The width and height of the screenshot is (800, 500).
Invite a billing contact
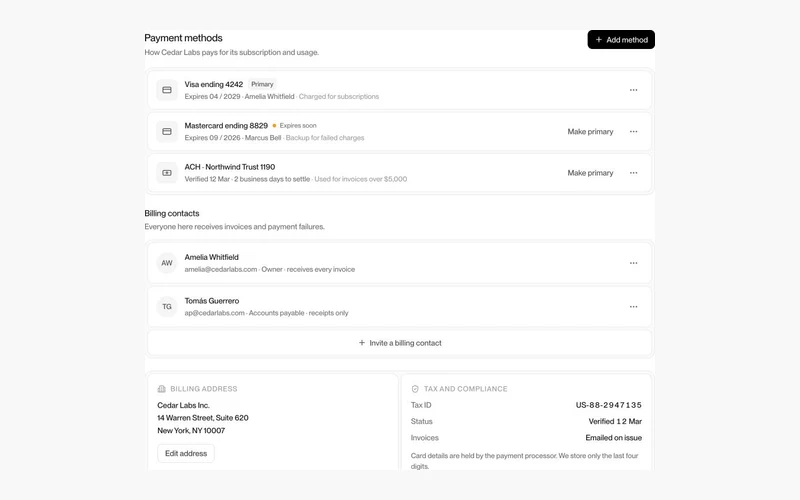click(x=399, y=343)
